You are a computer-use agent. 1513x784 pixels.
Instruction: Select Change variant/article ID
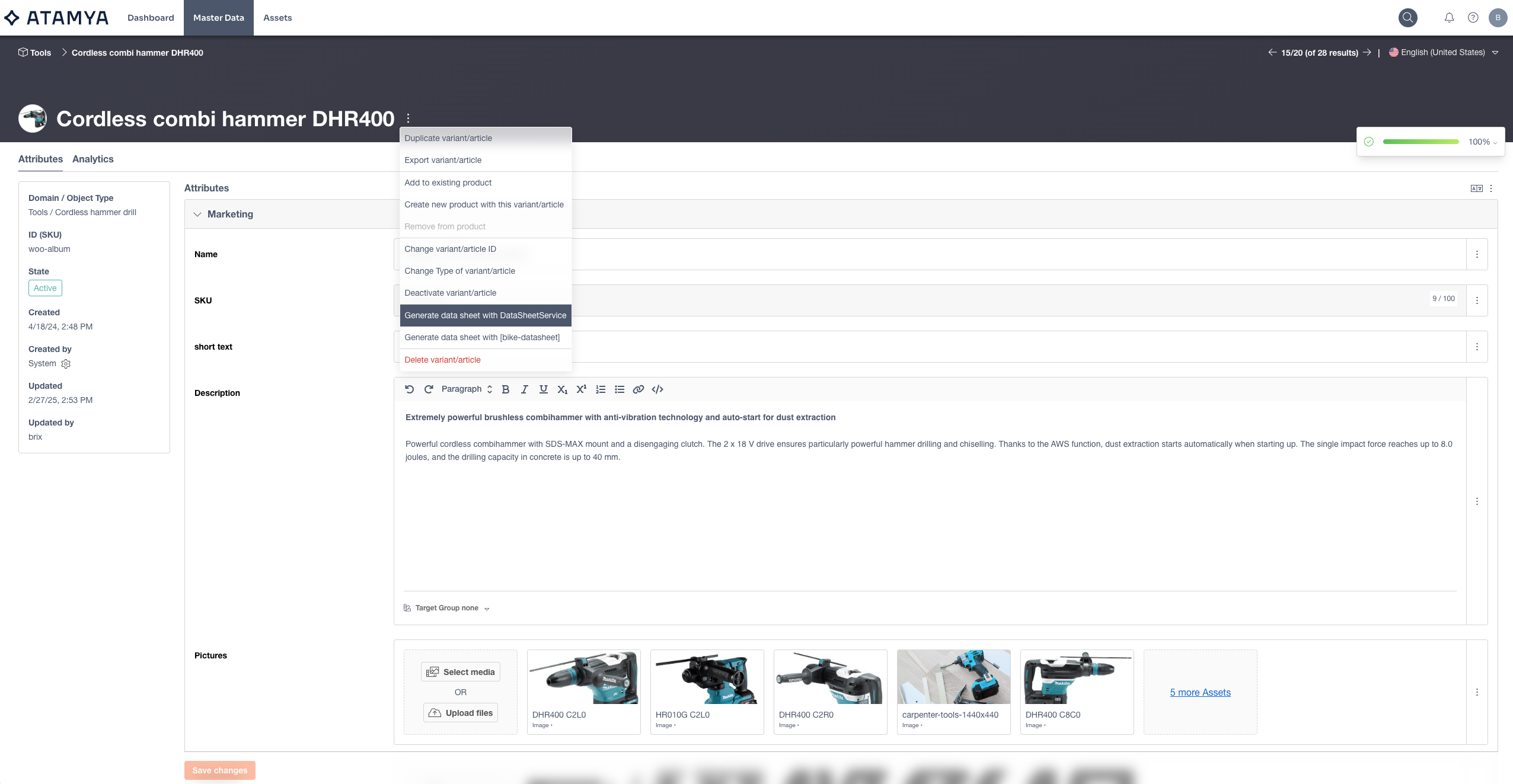(486, 249)
